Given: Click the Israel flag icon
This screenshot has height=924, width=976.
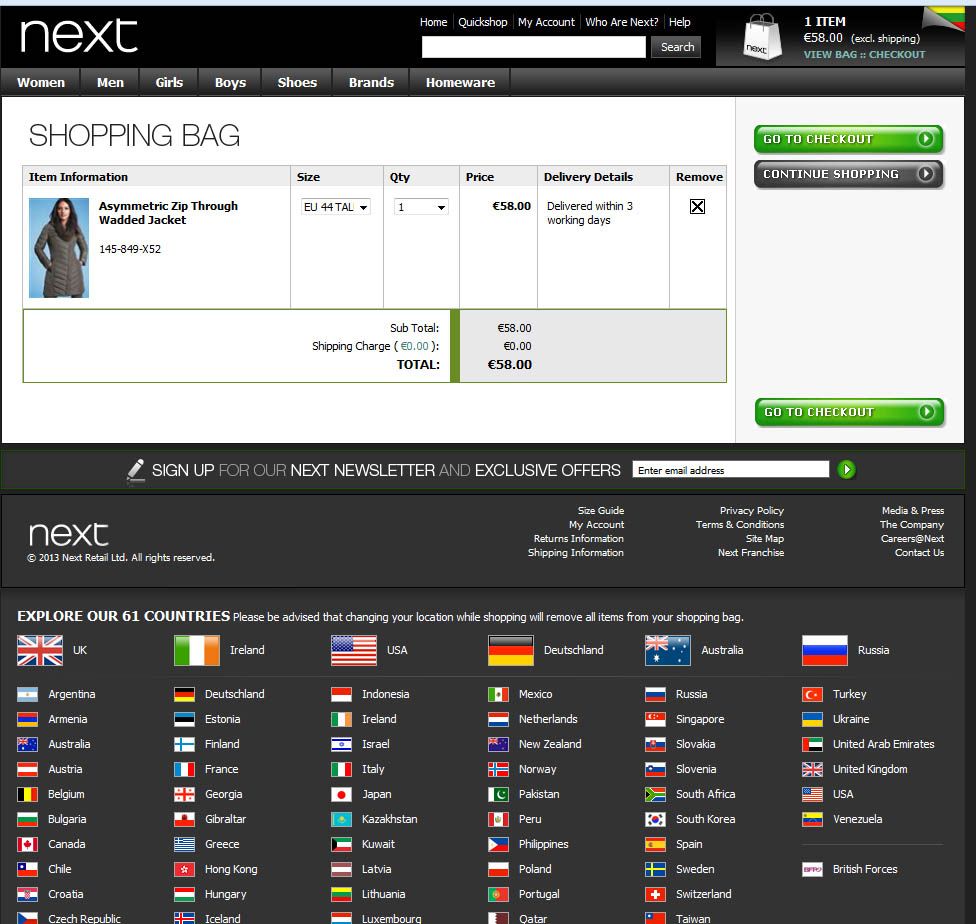Looking at the screenshot, I should (341, 744).
